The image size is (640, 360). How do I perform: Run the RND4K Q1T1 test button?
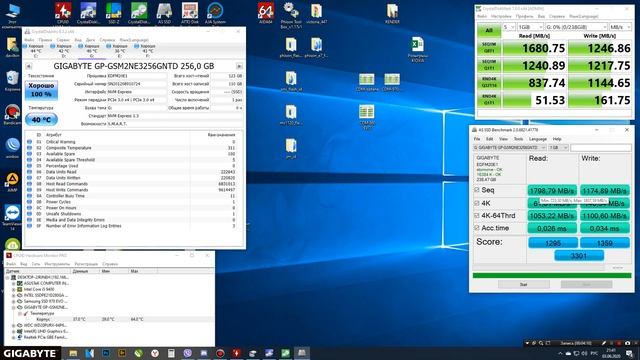(489, 100)
